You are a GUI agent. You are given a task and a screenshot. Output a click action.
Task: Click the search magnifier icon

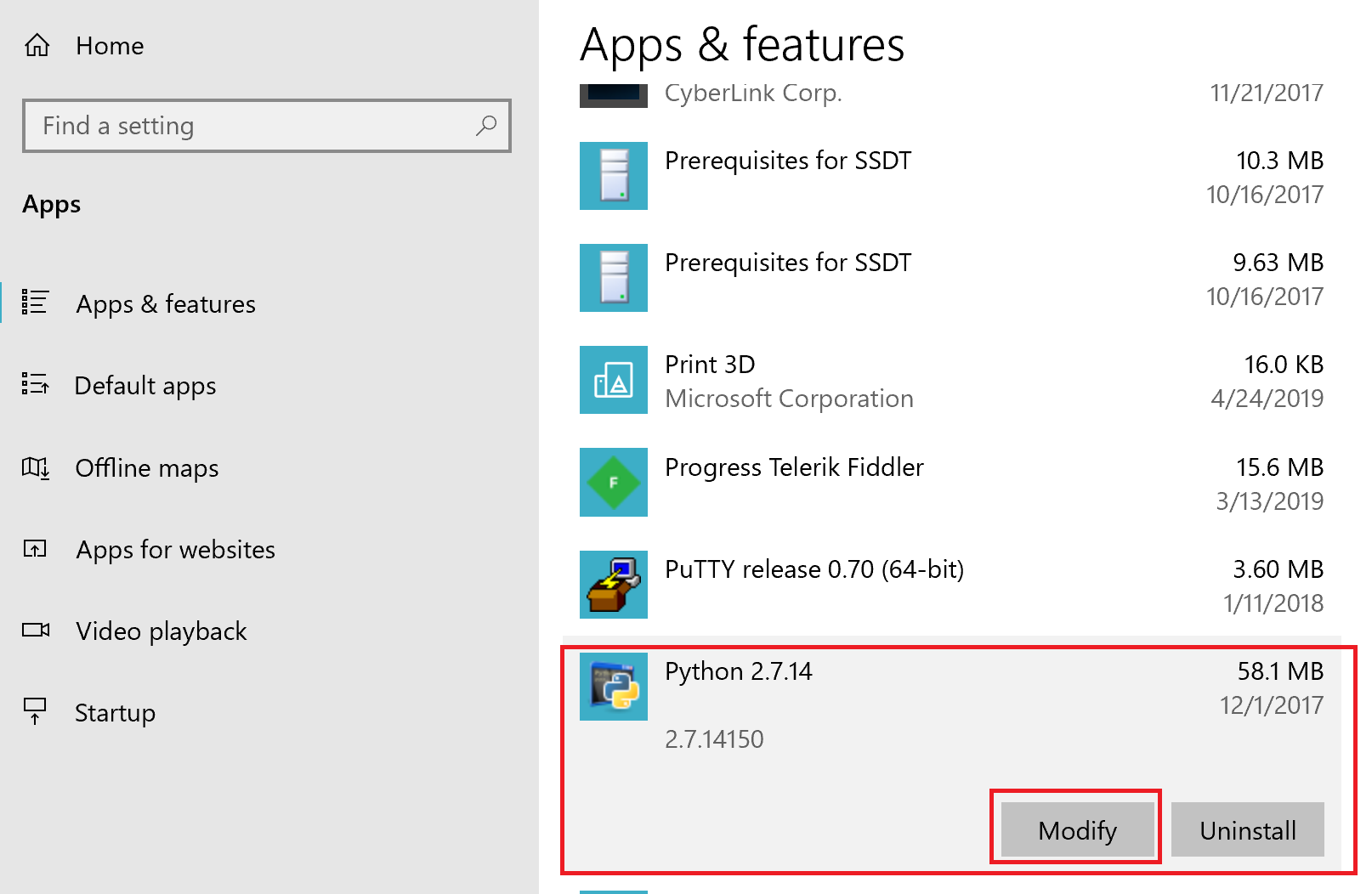[x=486, y=126]
